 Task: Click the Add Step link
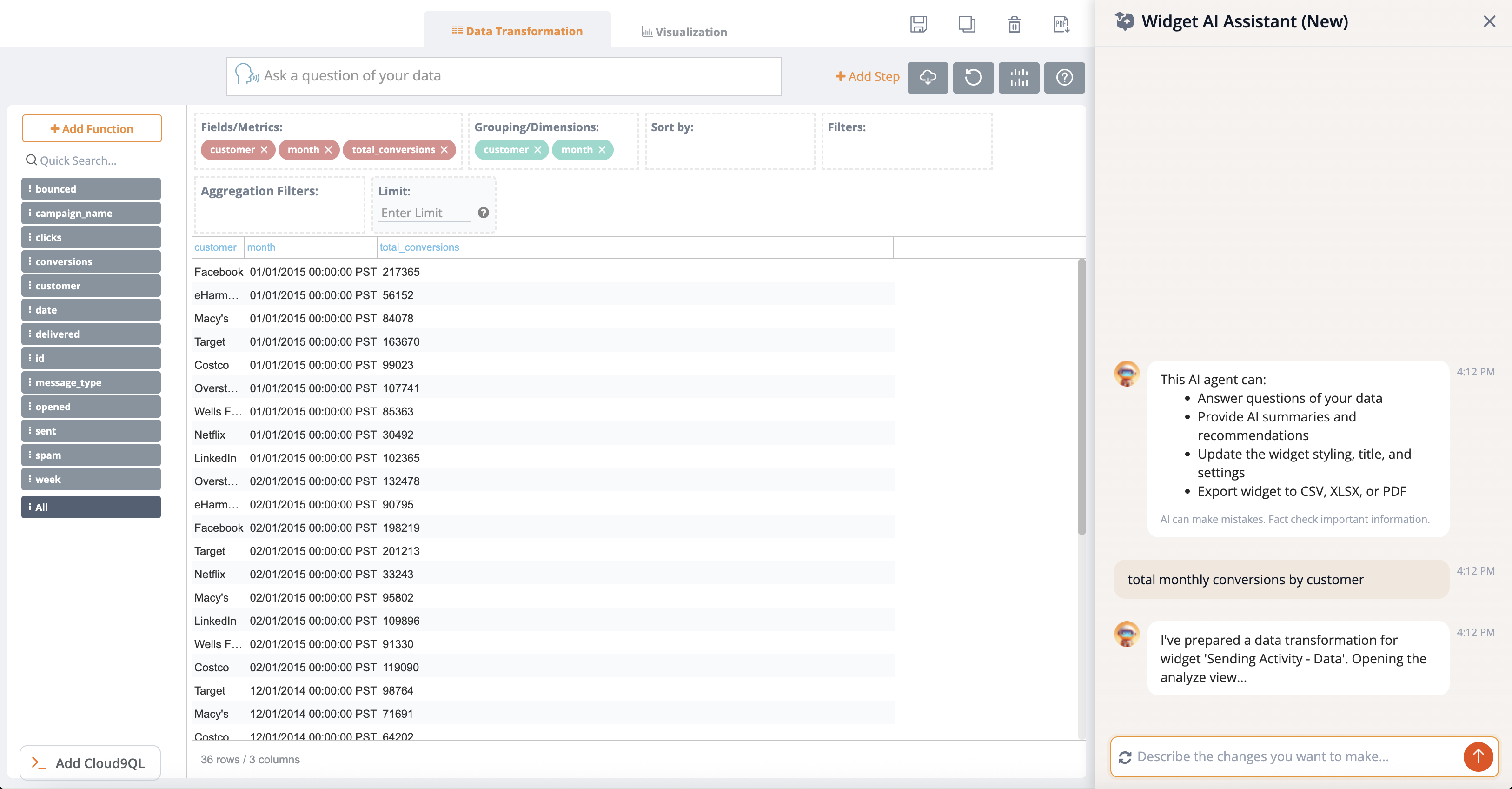coord(868,76)
